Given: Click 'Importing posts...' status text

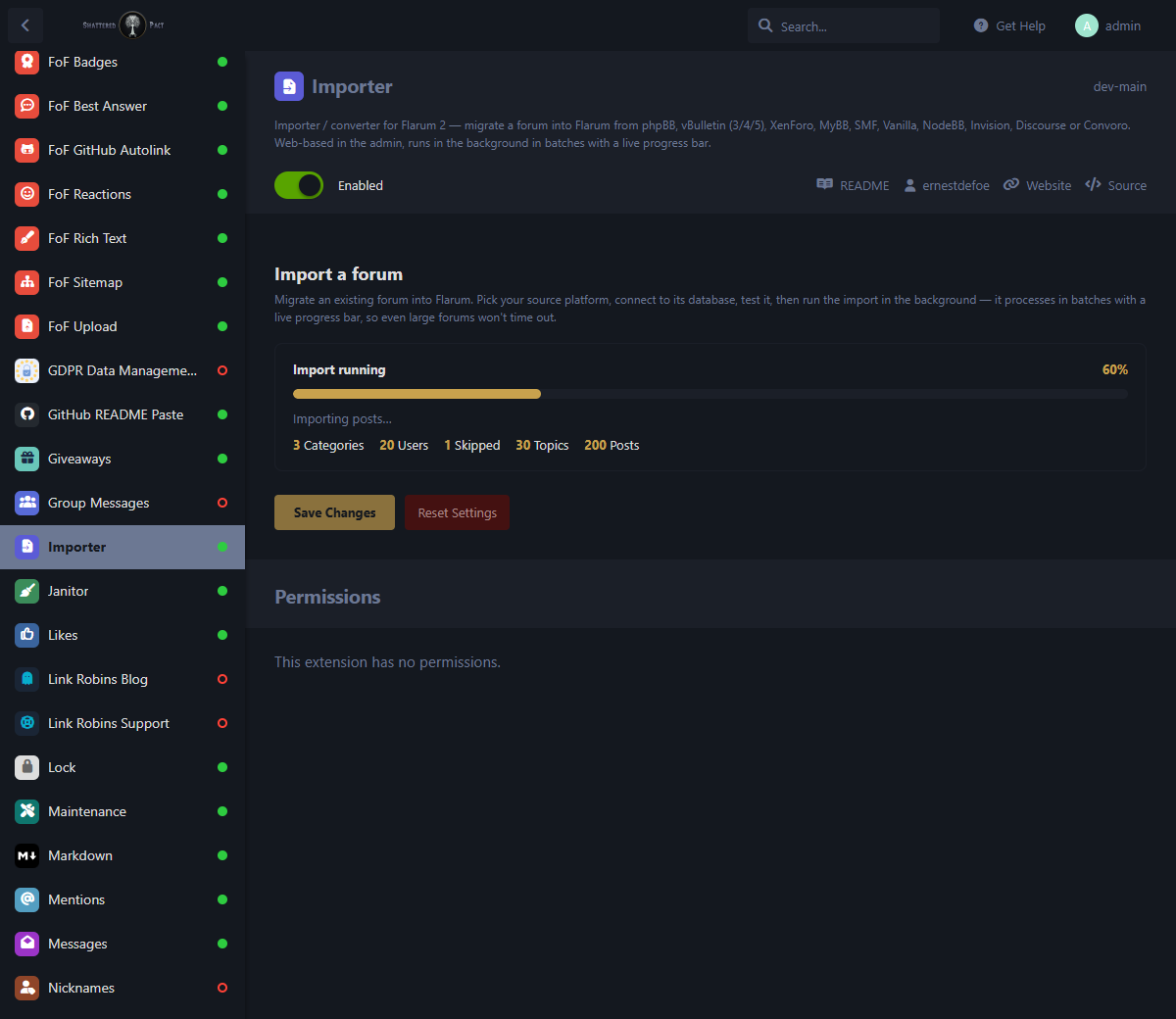Looking at the screenshot, I should pos(342,418).
